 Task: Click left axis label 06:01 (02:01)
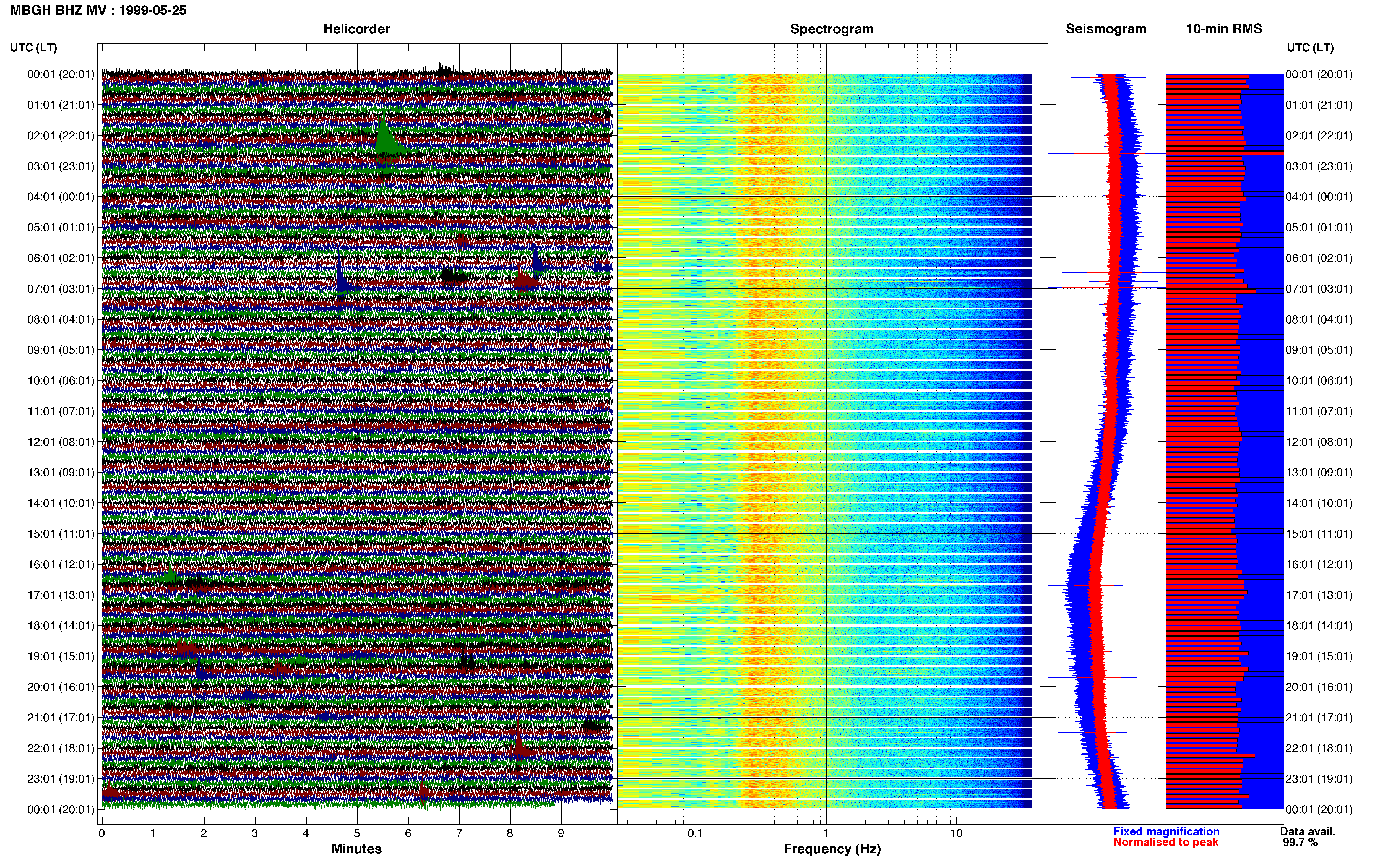coord(61,258)
